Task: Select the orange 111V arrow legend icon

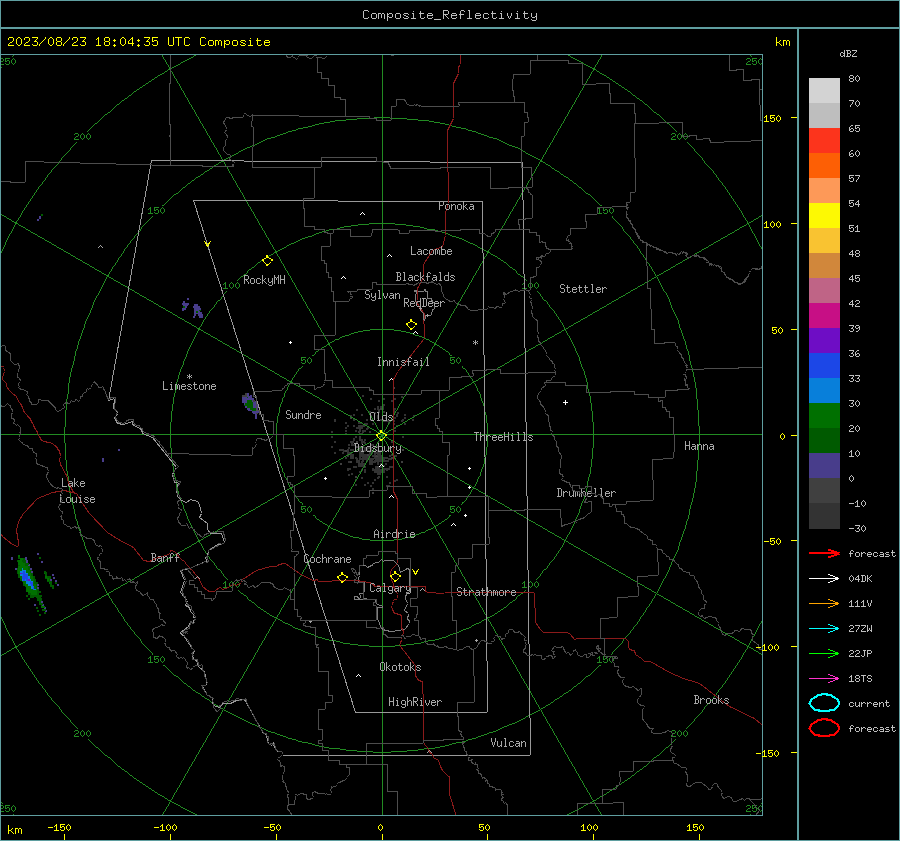Action: coord(824,603)
